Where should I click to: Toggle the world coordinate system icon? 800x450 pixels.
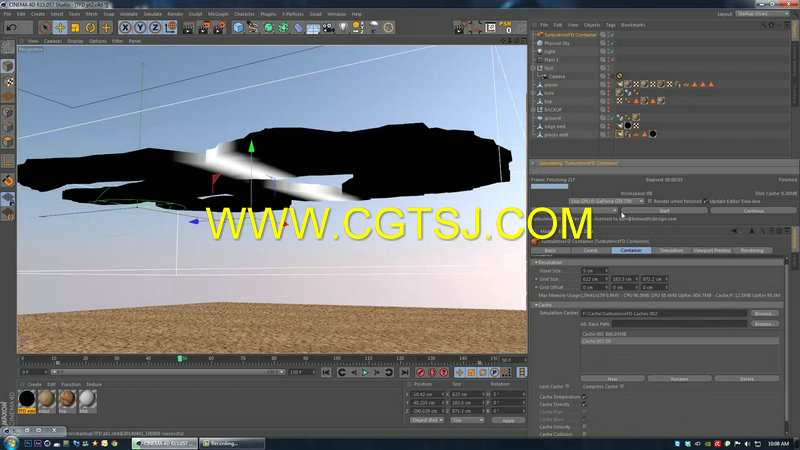click(x=170, y=28)
